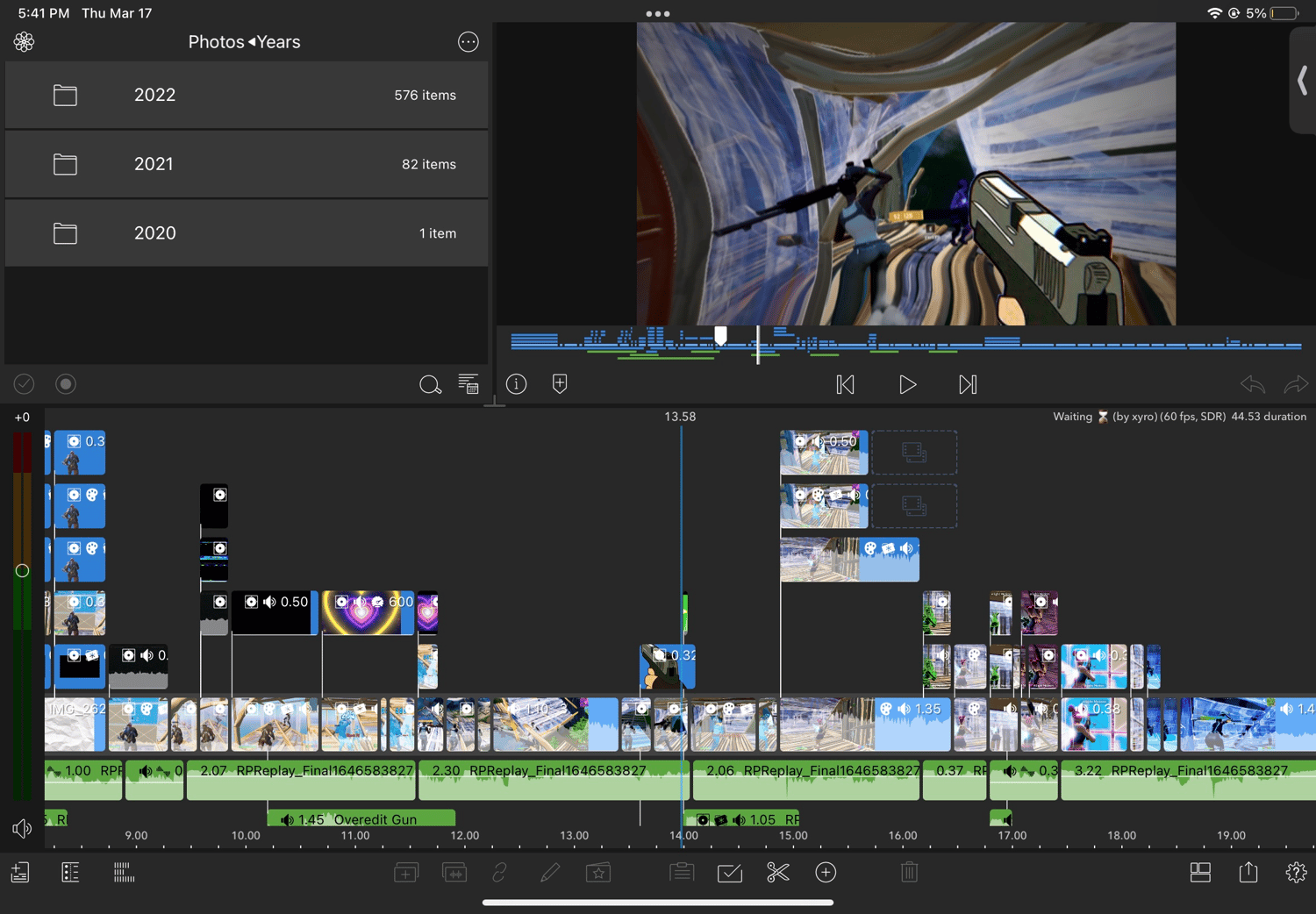1316x914 pixels.
Task: Adjust the audio level meter knob
Action: 23,571
